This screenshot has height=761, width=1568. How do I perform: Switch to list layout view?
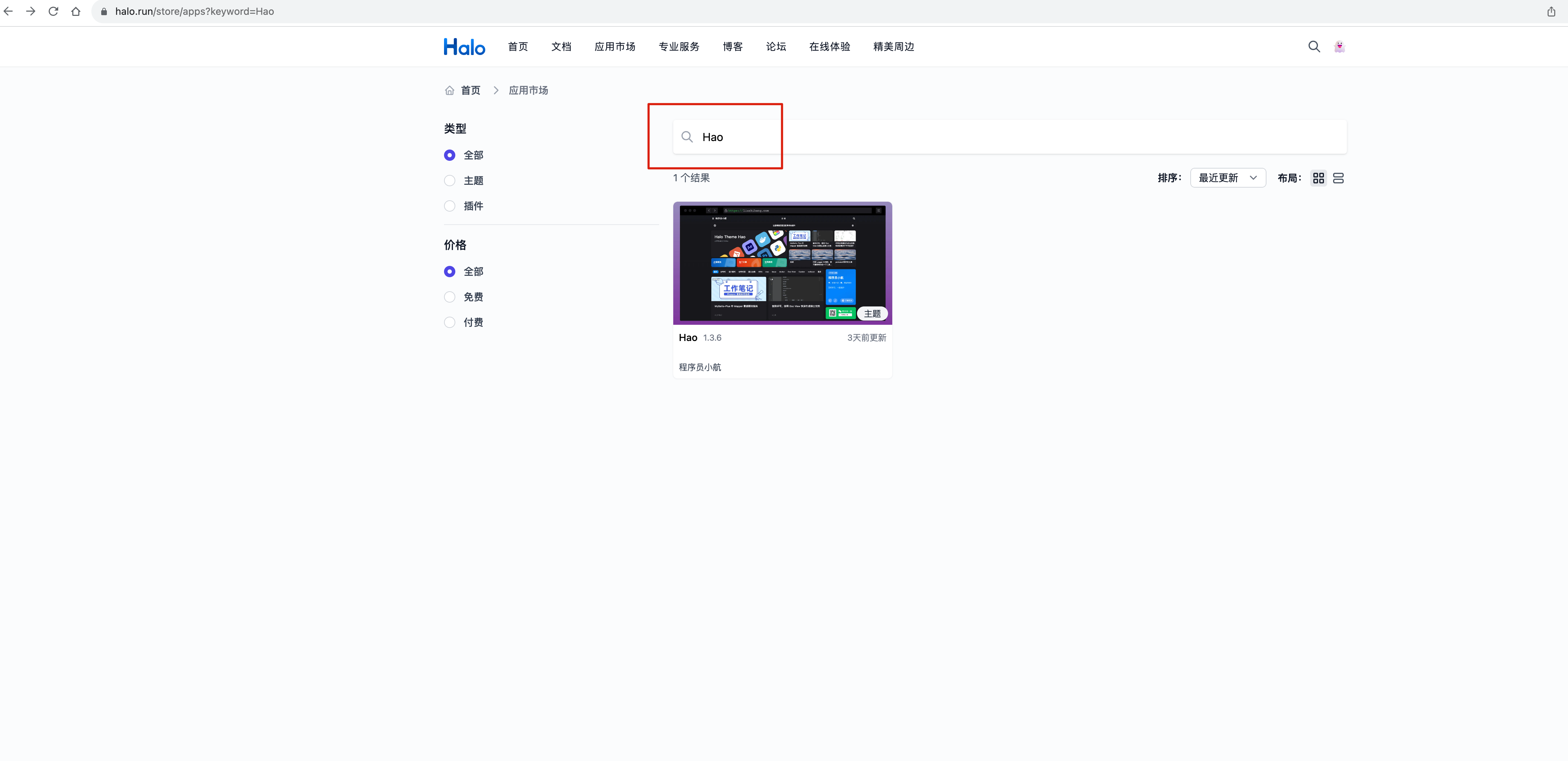pyautogui.click(x=1338, y=178)
